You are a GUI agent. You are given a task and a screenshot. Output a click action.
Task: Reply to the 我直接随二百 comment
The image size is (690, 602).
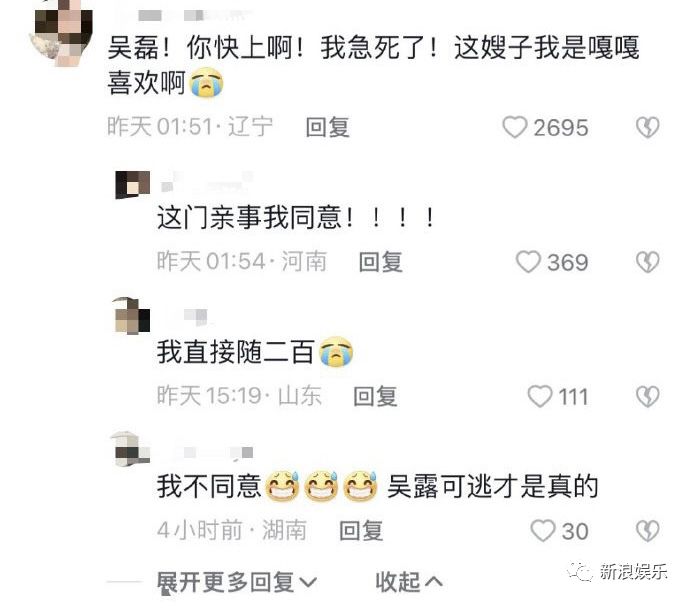(x=375, y=396)
